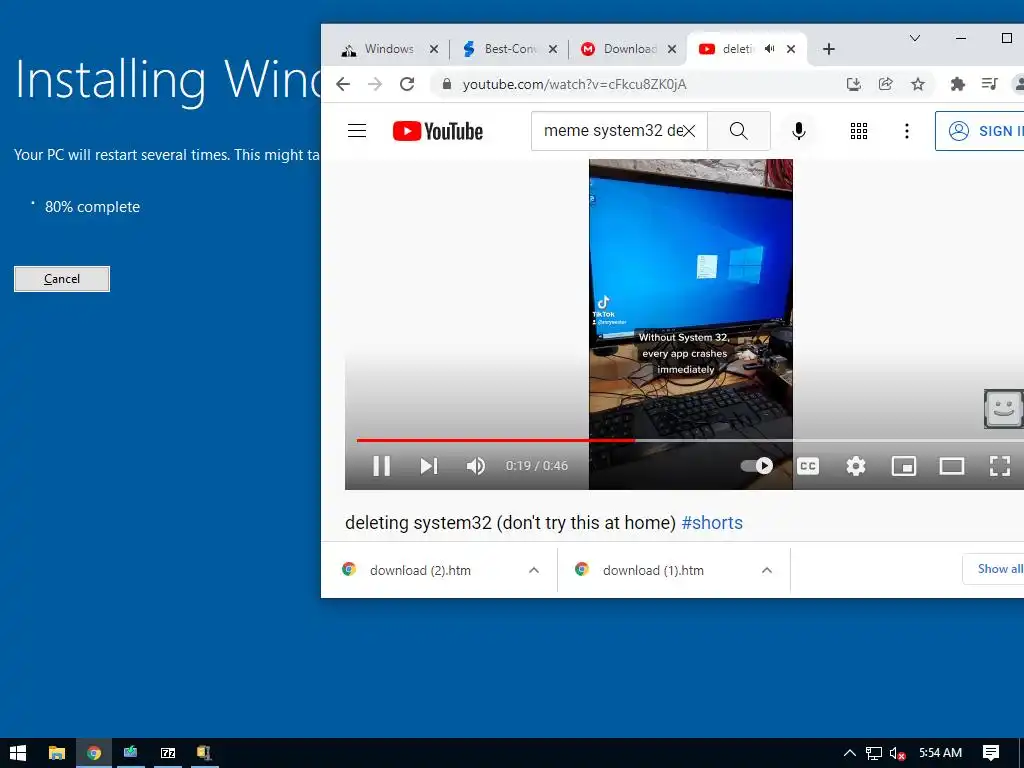Sign in to YouTube

pyautogui.click(x=980, y=131)
